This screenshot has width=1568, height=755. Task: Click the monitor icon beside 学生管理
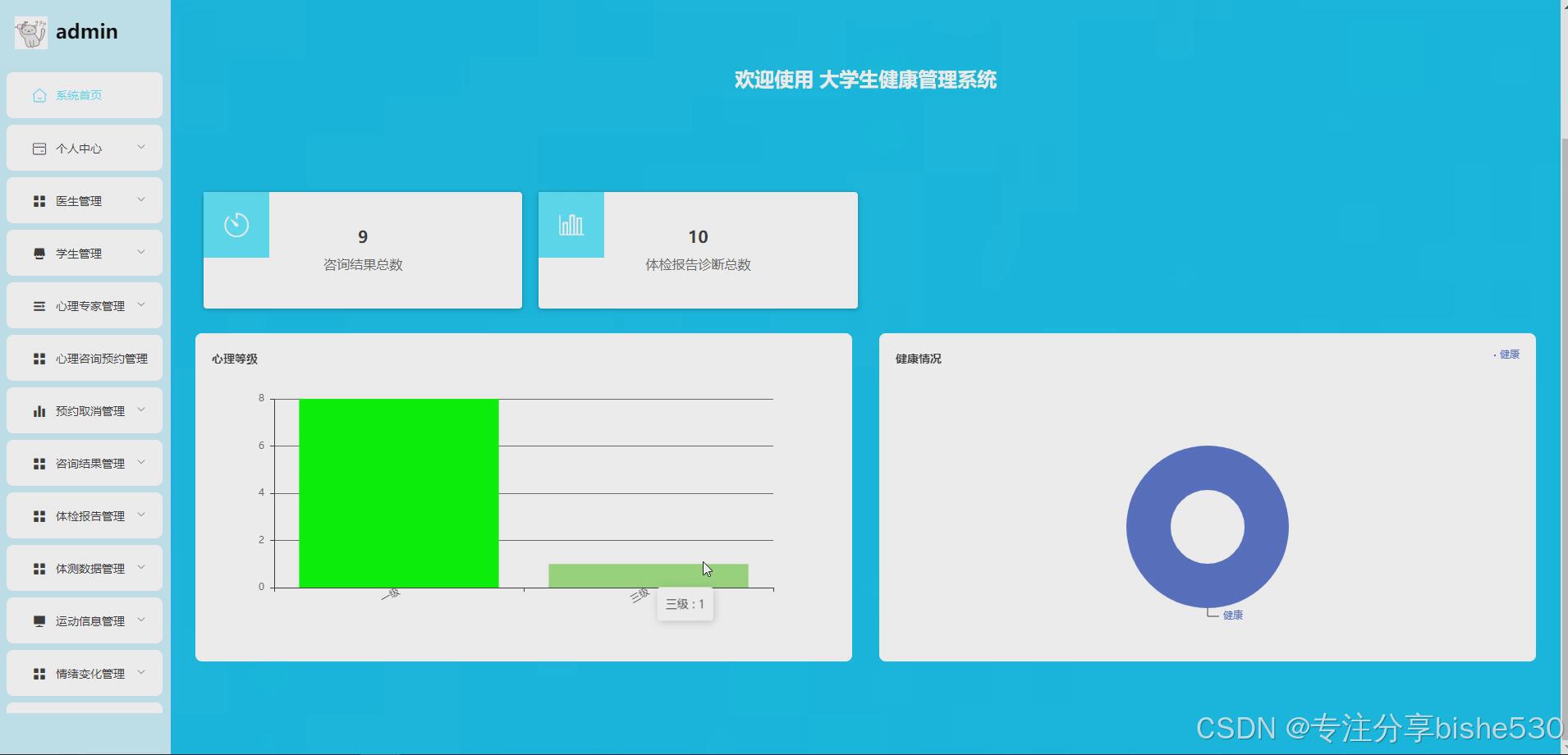[39, 253]
